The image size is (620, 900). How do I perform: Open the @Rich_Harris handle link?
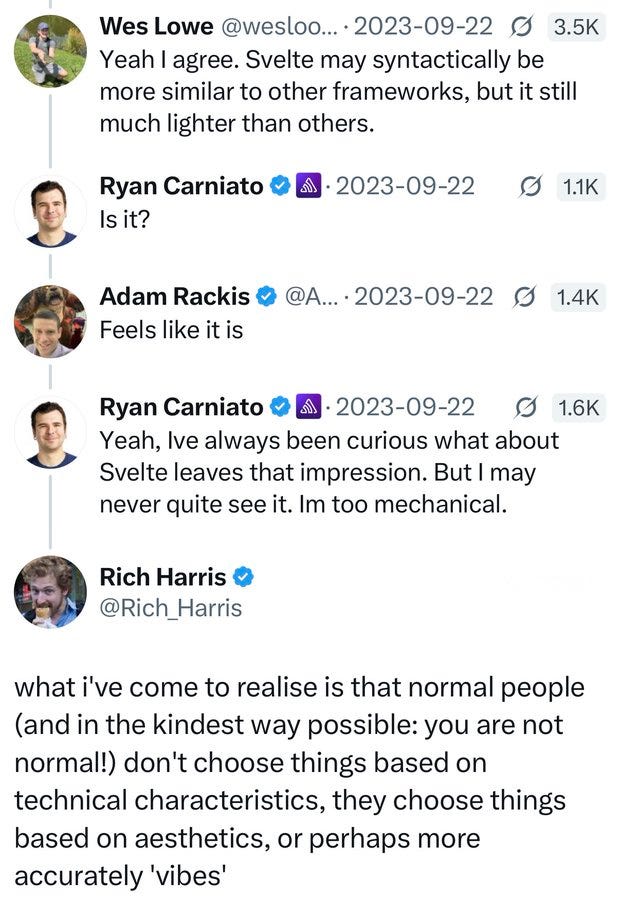(x=170, y=608)
